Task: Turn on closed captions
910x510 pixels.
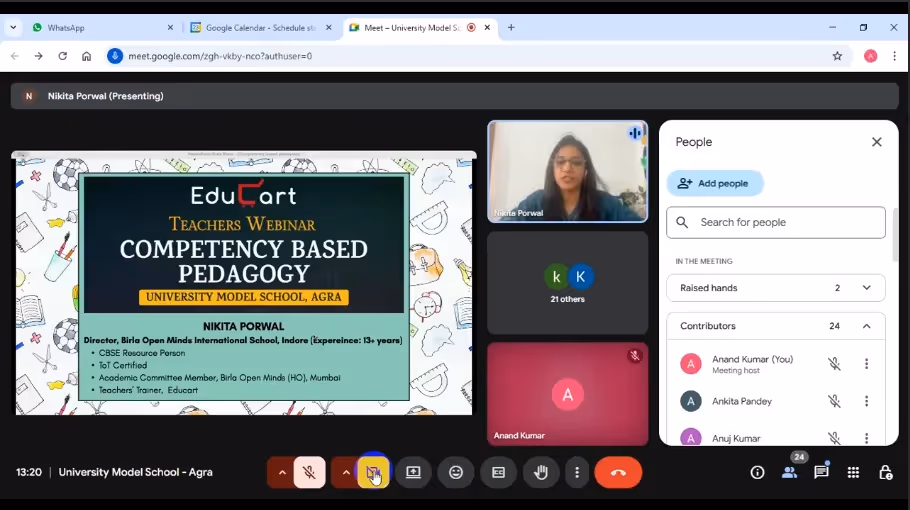Action: (499, 472)
